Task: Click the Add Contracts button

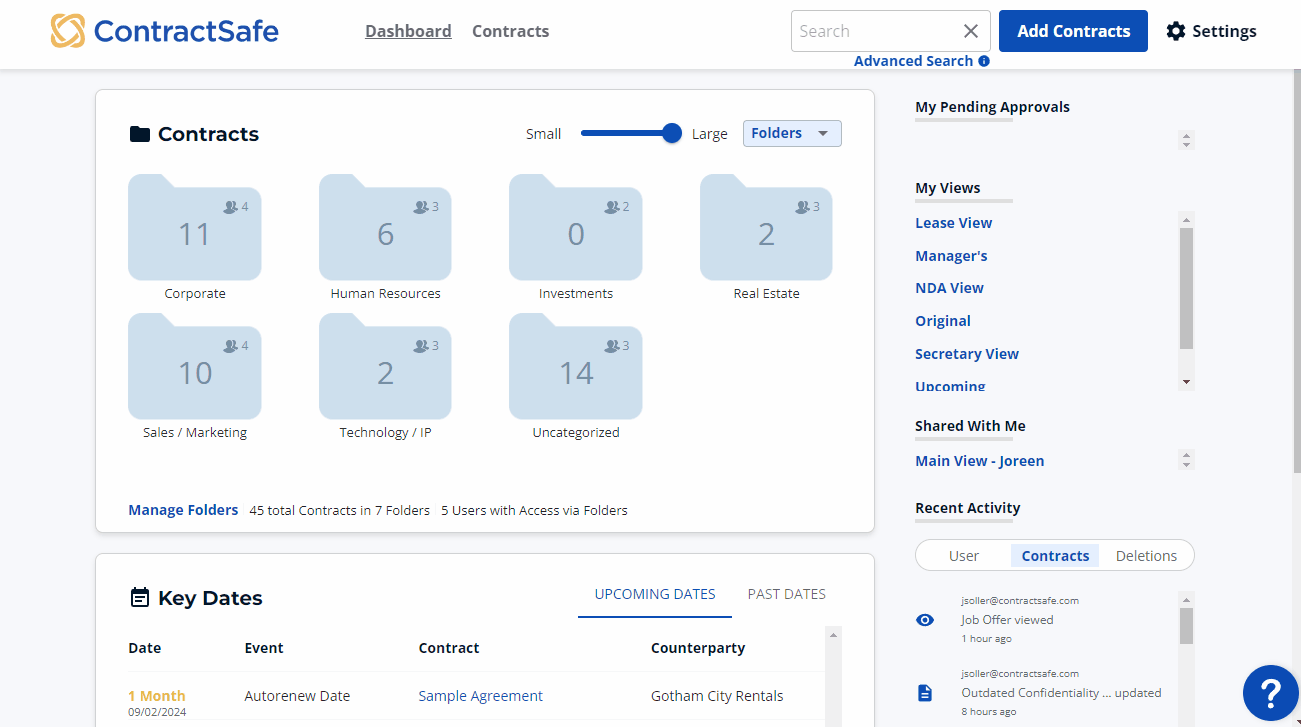Action: [x=1073, y=31]
